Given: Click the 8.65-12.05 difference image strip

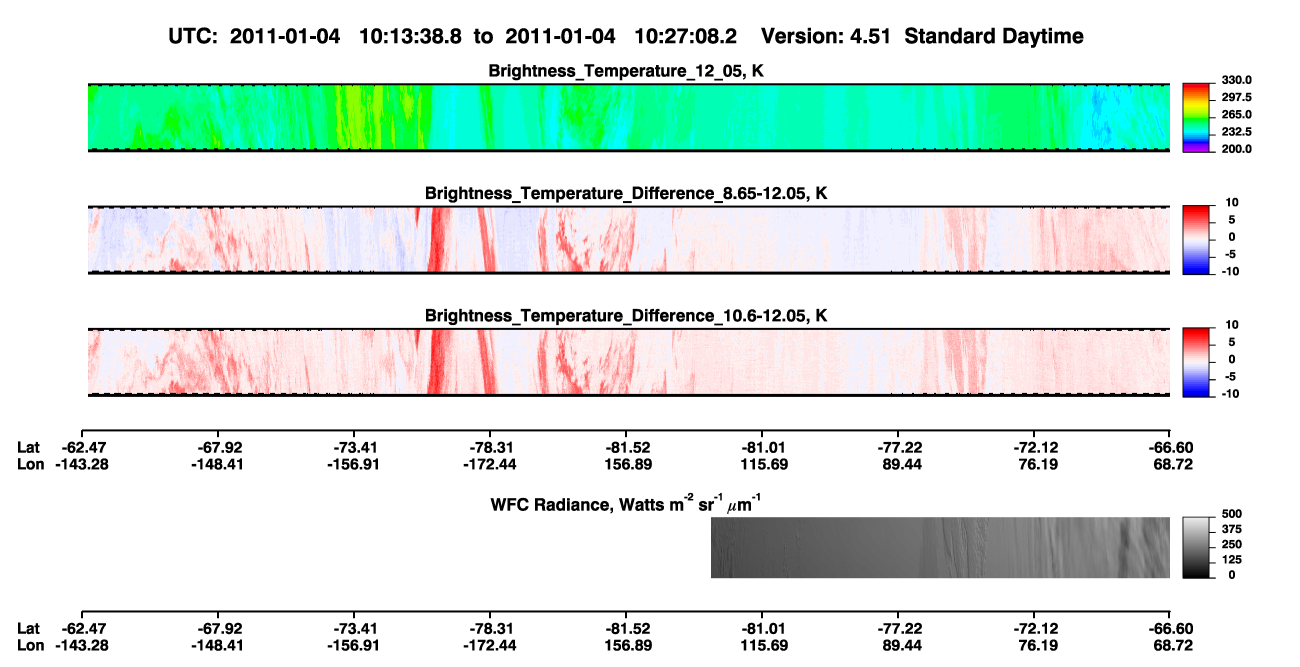Looking at the screenshot, I should coord(628,239).
